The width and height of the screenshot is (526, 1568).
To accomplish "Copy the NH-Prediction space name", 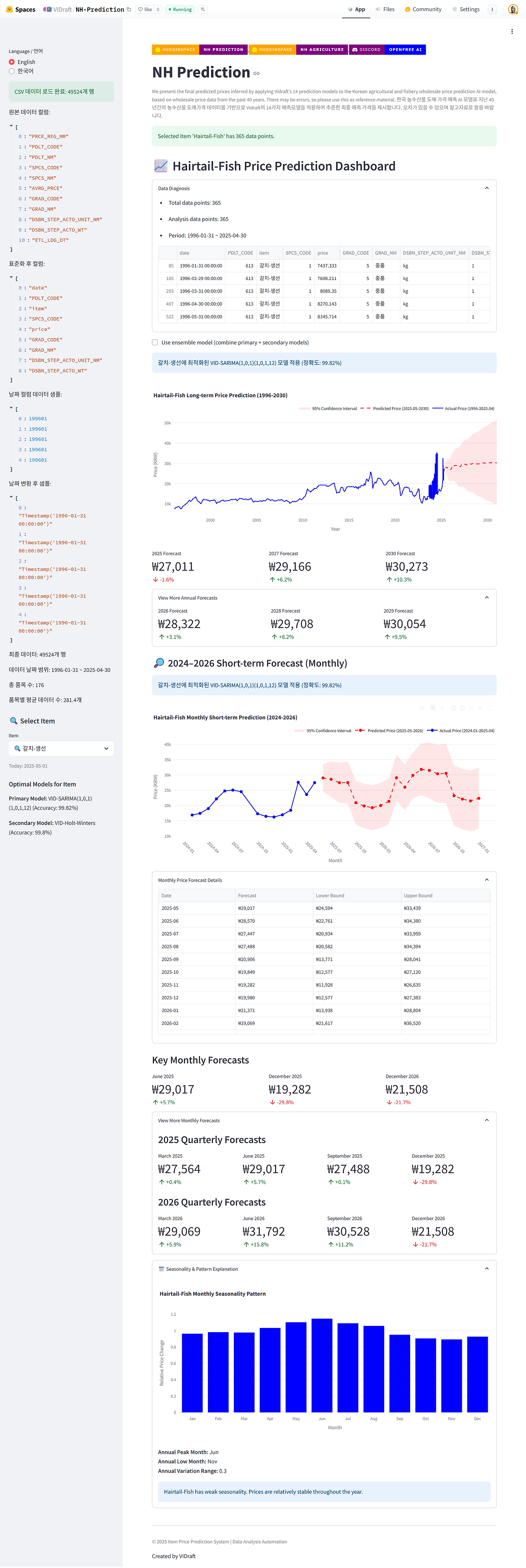I will coord(129,10).
